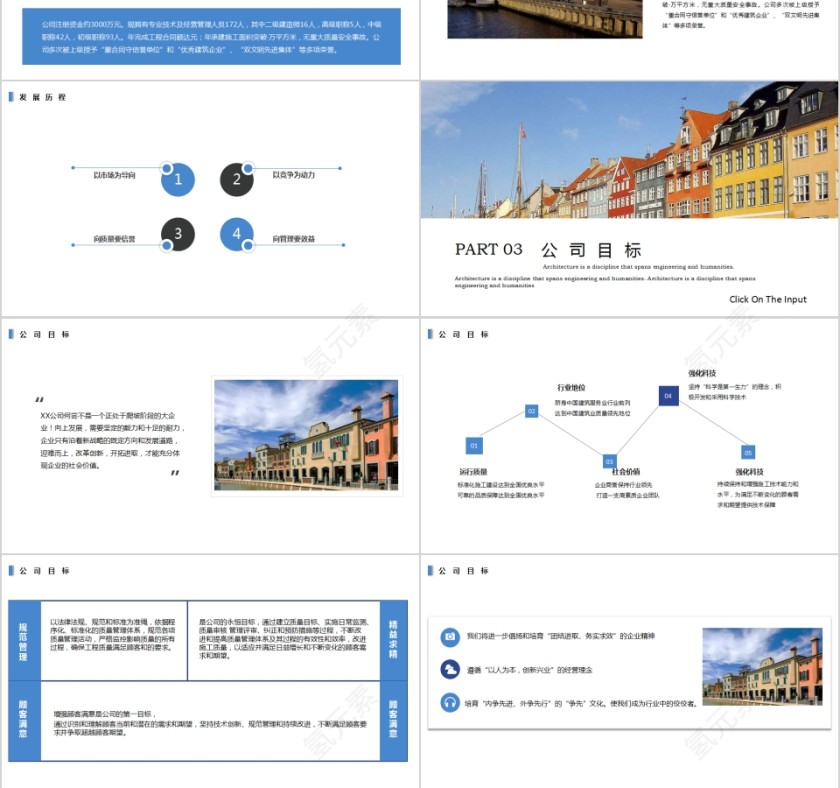Click the PART 03 公司目标 title
This screenshot has height=788, width=840.
tap(548, 250)
